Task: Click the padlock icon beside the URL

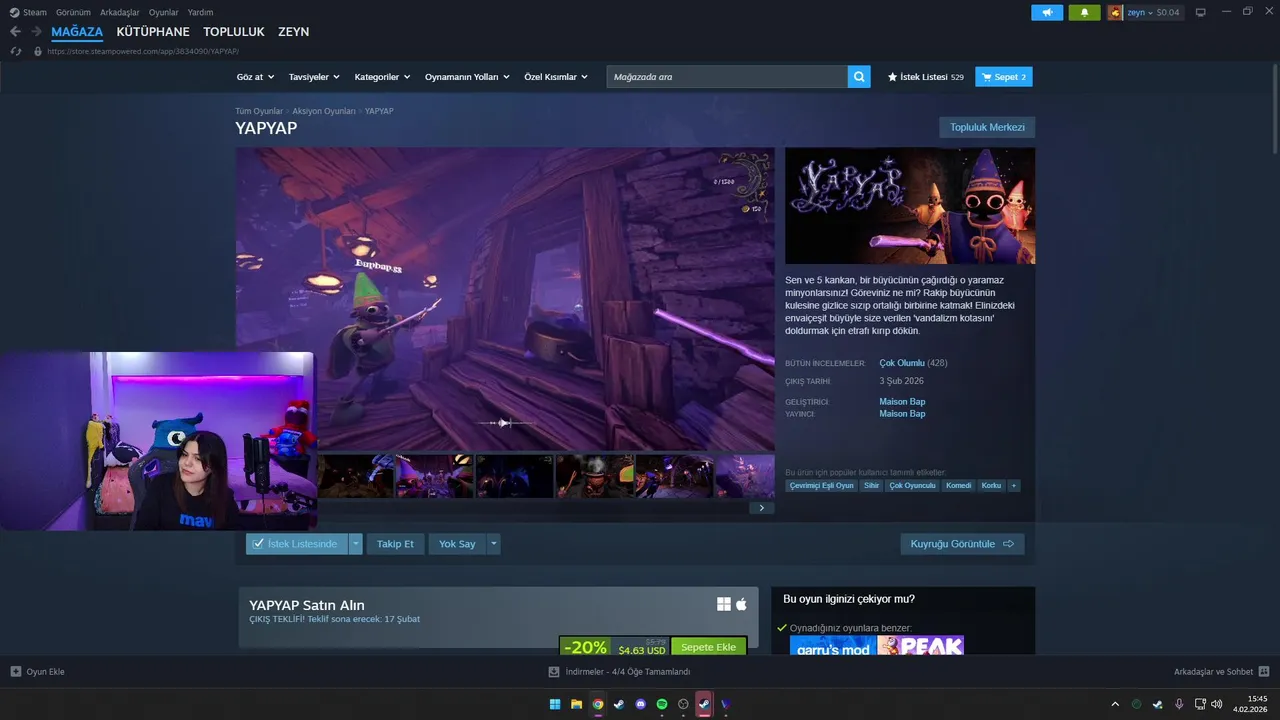Action: click(x=38, y=51)
